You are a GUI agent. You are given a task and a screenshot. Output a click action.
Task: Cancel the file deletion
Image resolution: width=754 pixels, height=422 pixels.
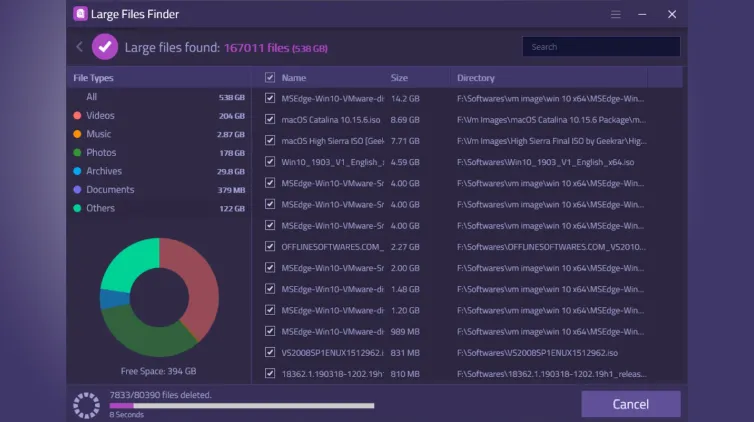(630, 404)
